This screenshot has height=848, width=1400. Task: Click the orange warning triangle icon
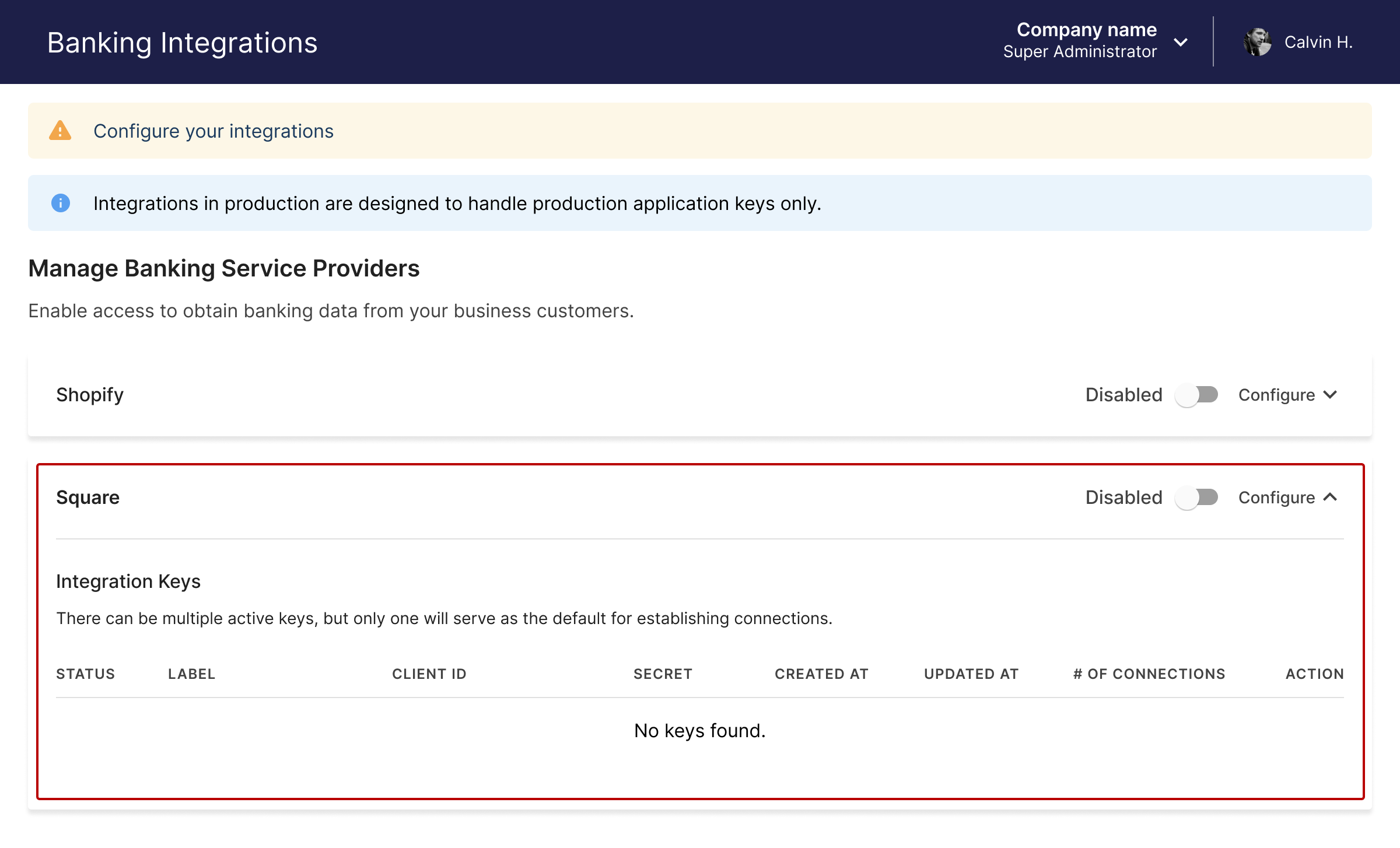coord(60,131)
